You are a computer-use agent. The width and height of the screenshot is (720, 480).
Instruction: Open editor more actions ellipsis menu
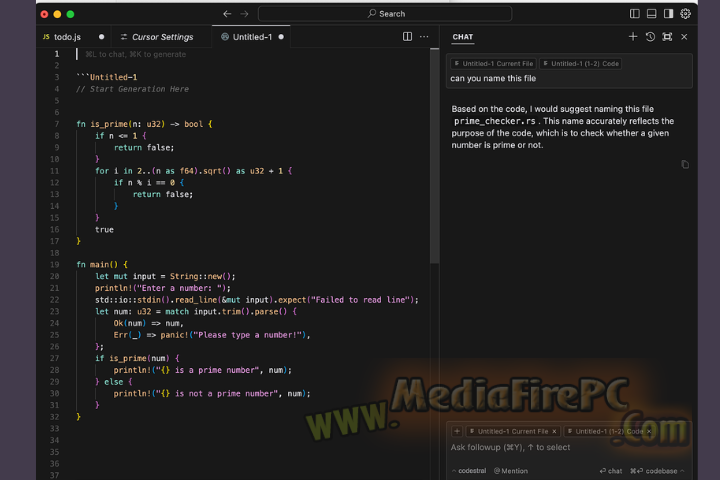424,36
